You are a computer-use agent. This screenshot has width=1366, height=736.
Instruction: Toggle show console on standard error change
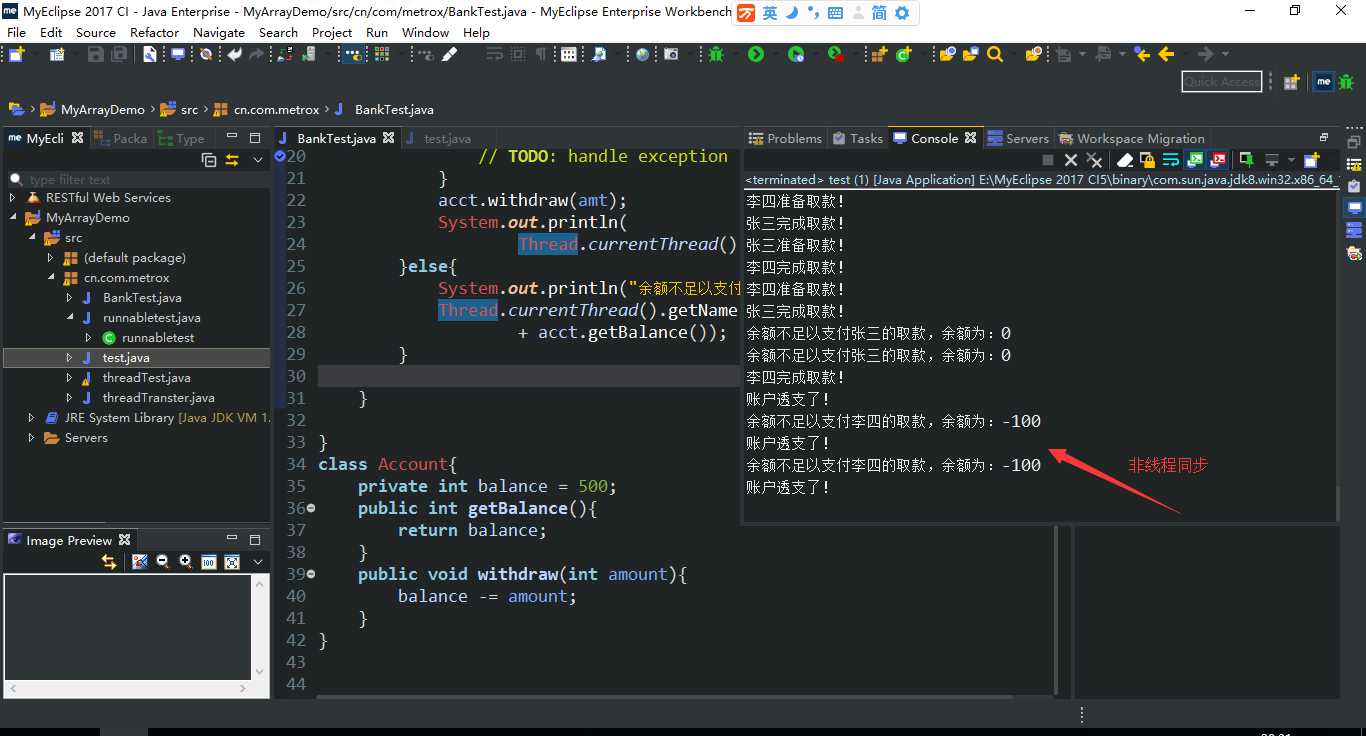tap(1218, 160)
